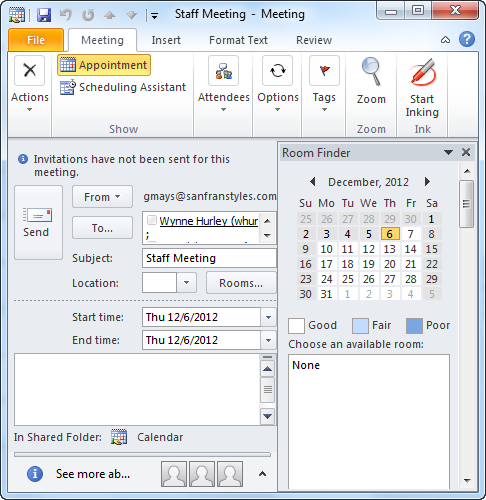The image size is (486, 500).
Task: Open the Options recurrence menu
Action: pos(277,71)
